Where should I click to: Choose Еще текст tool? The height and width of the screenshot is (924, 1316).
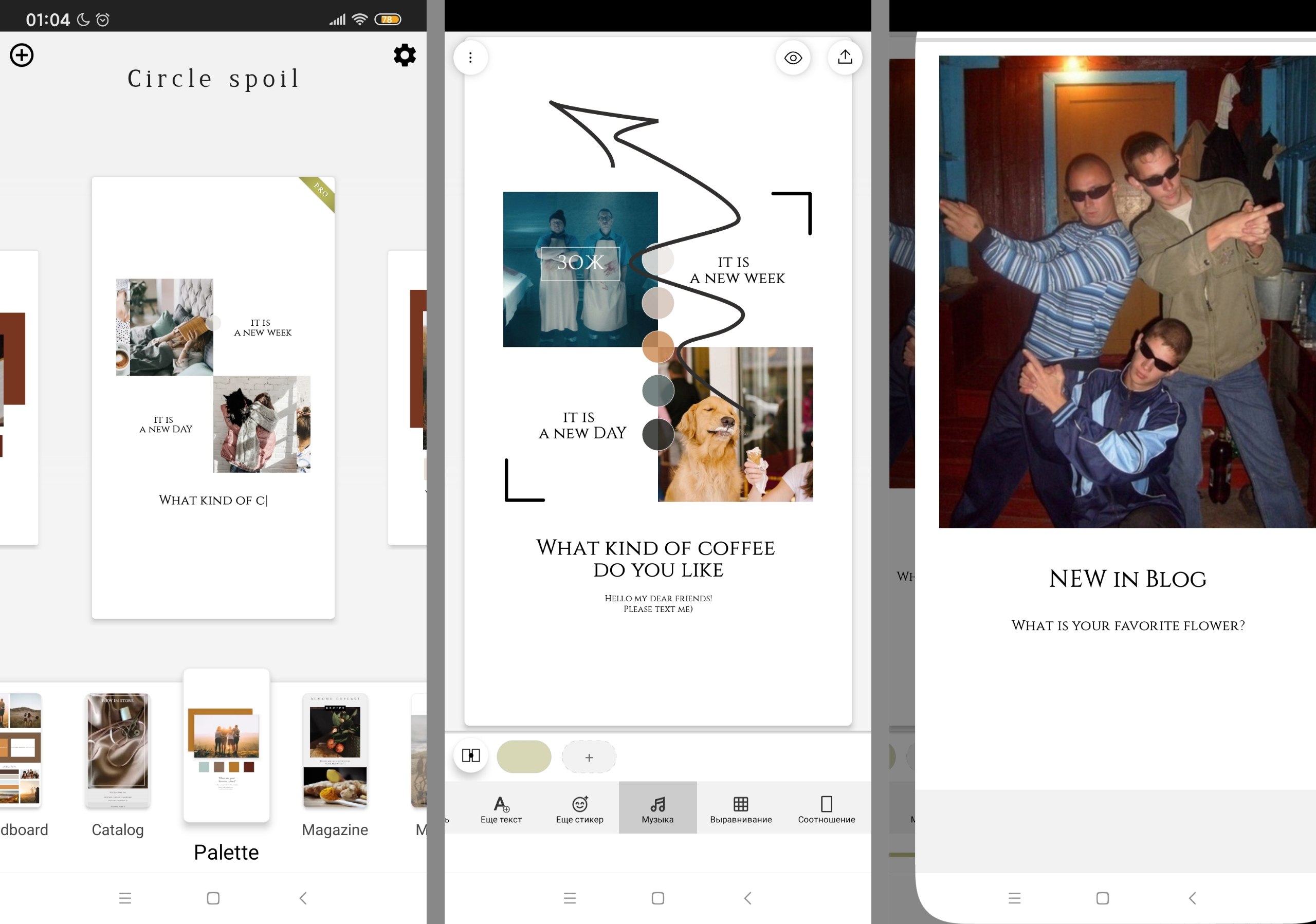[x=501, y=809]
